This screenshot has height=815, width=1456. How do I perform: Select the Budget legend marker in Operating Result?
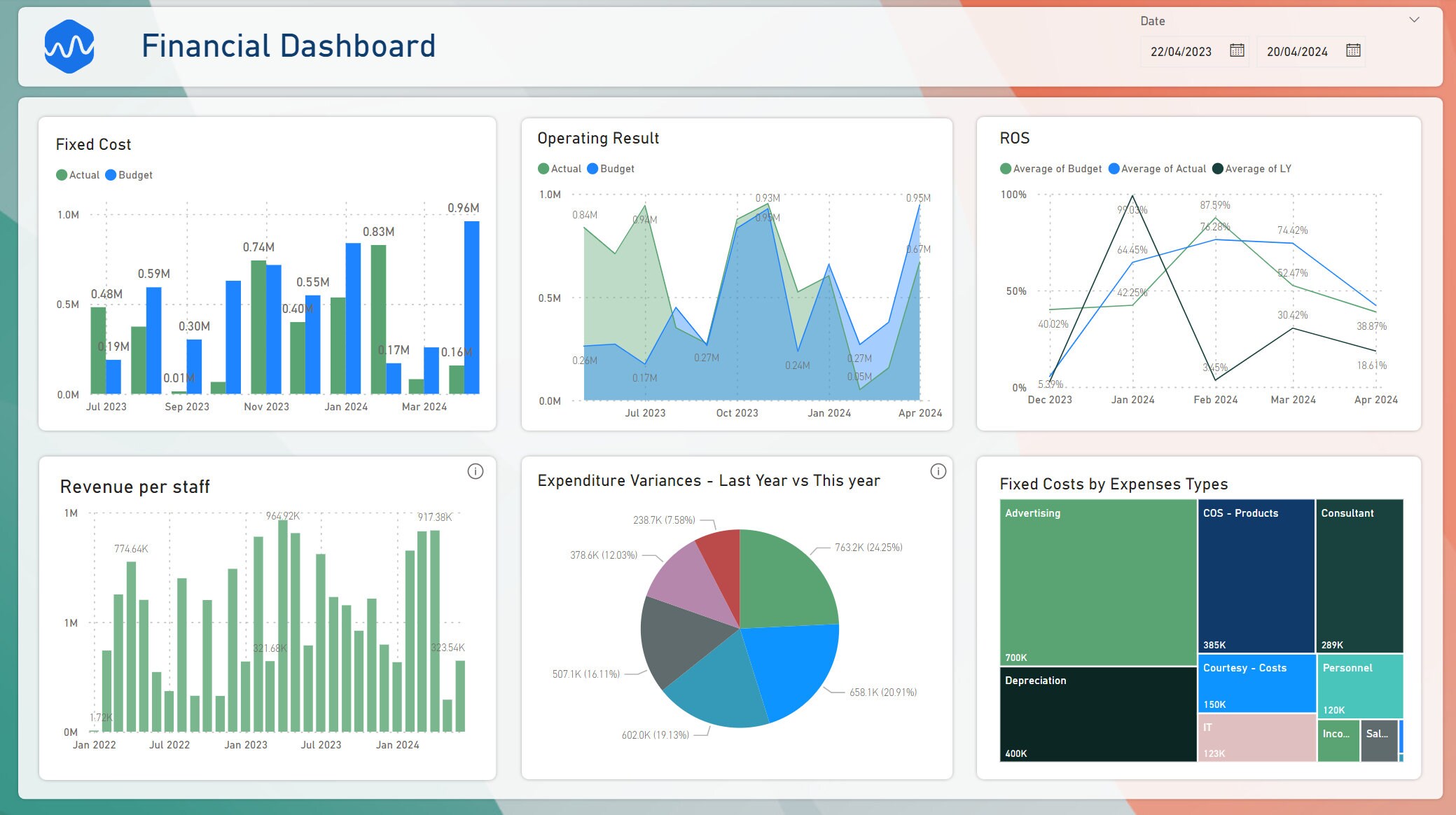(x=592, y=168)
